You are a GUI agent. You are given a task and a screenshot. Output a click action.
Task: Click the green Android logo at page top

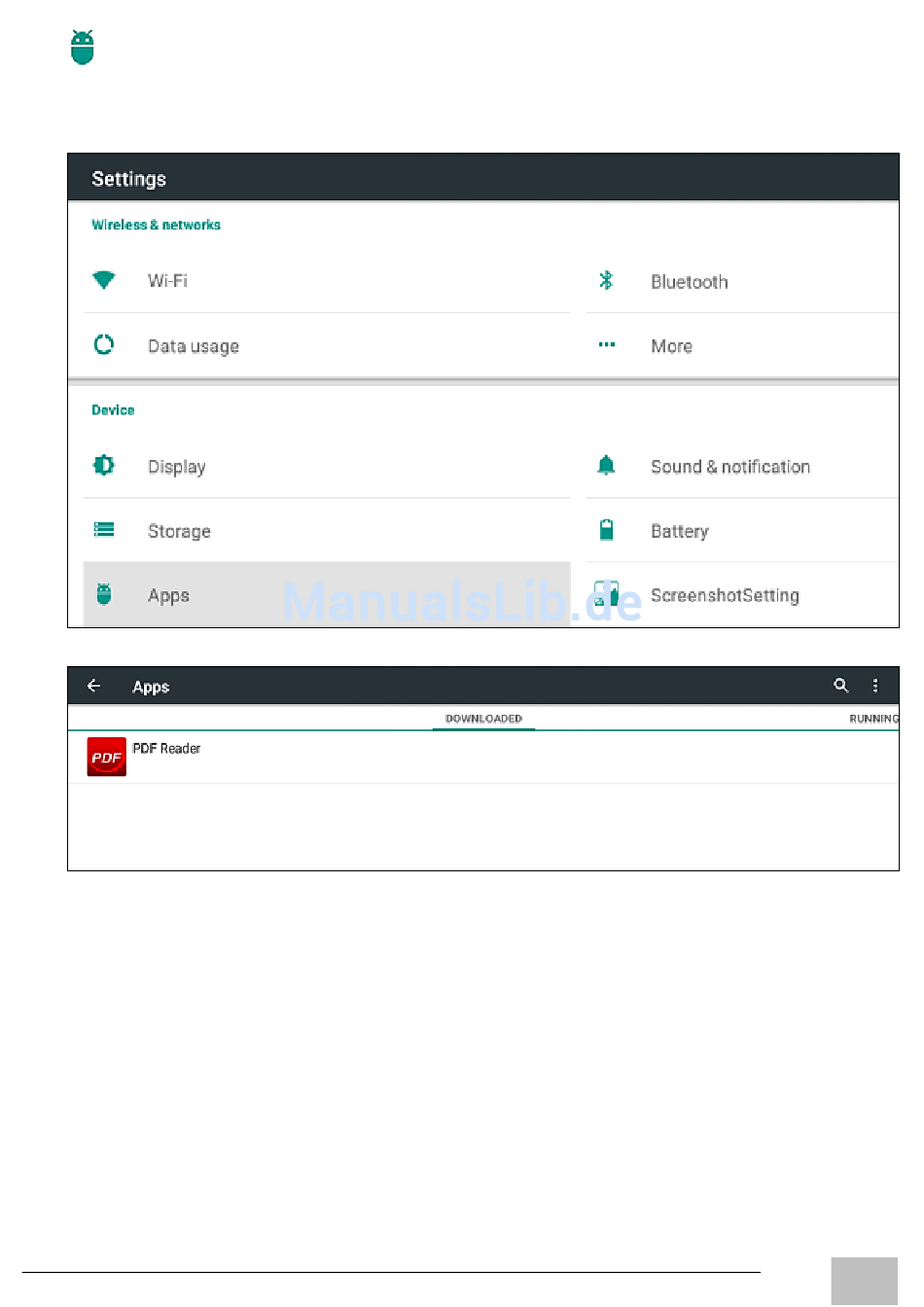point(83,48)
